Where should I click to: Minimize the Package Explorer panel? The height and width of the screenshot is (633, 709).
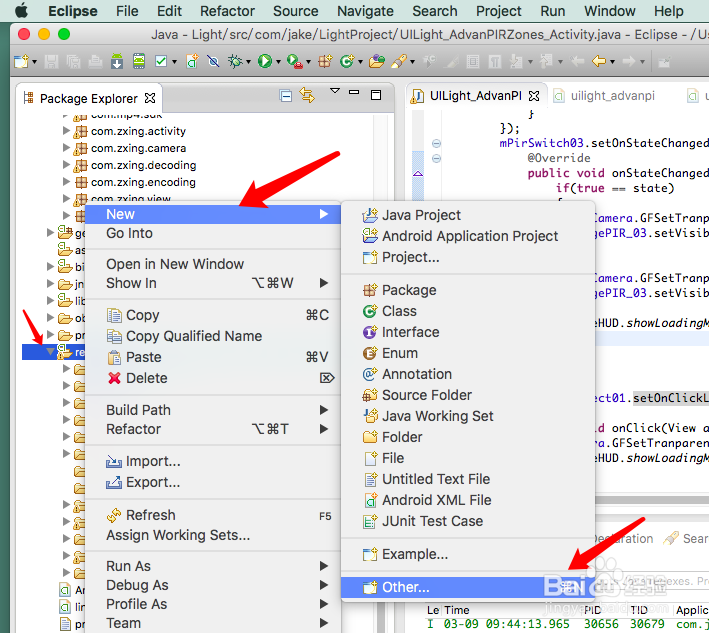(354, 92)
